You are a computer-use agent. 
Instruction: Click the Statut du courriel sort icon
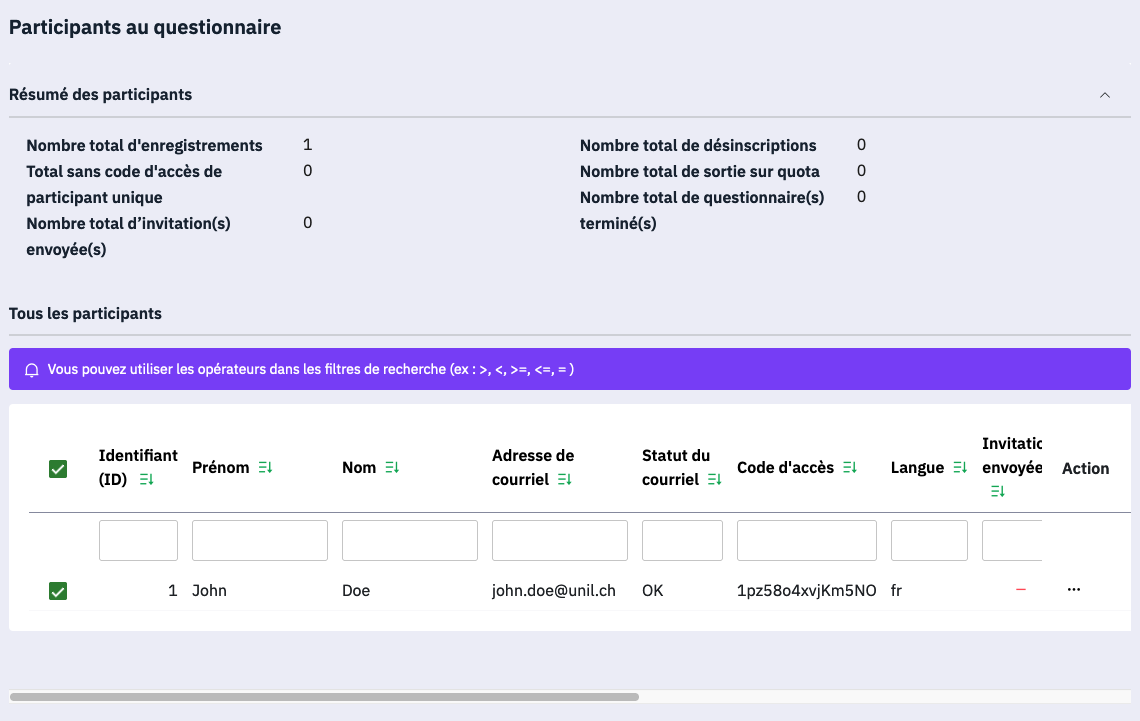tap(714, 480)
